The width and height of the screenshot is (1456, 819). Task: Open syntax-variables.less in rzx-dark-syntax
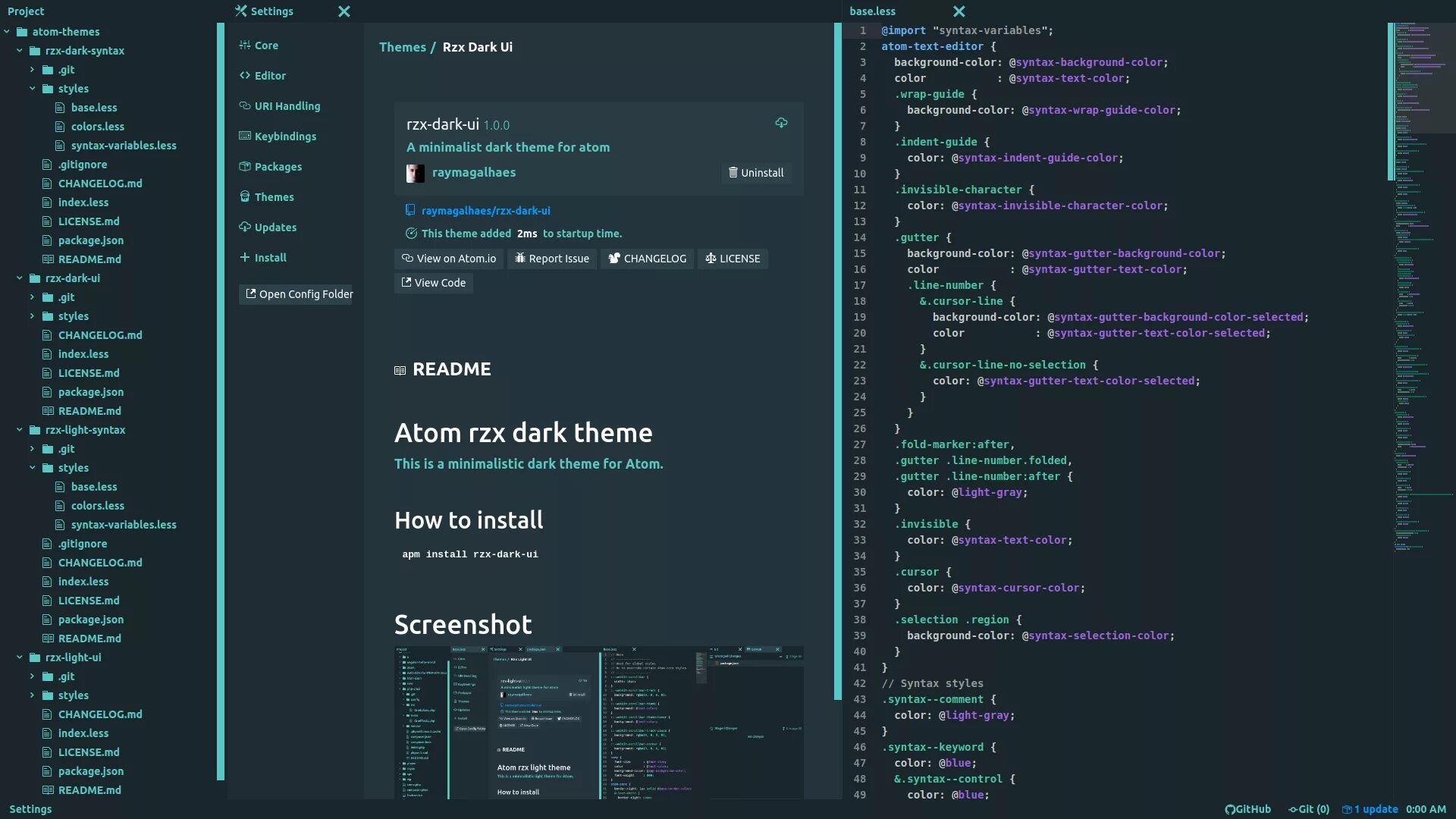click(x=124, y=146)
